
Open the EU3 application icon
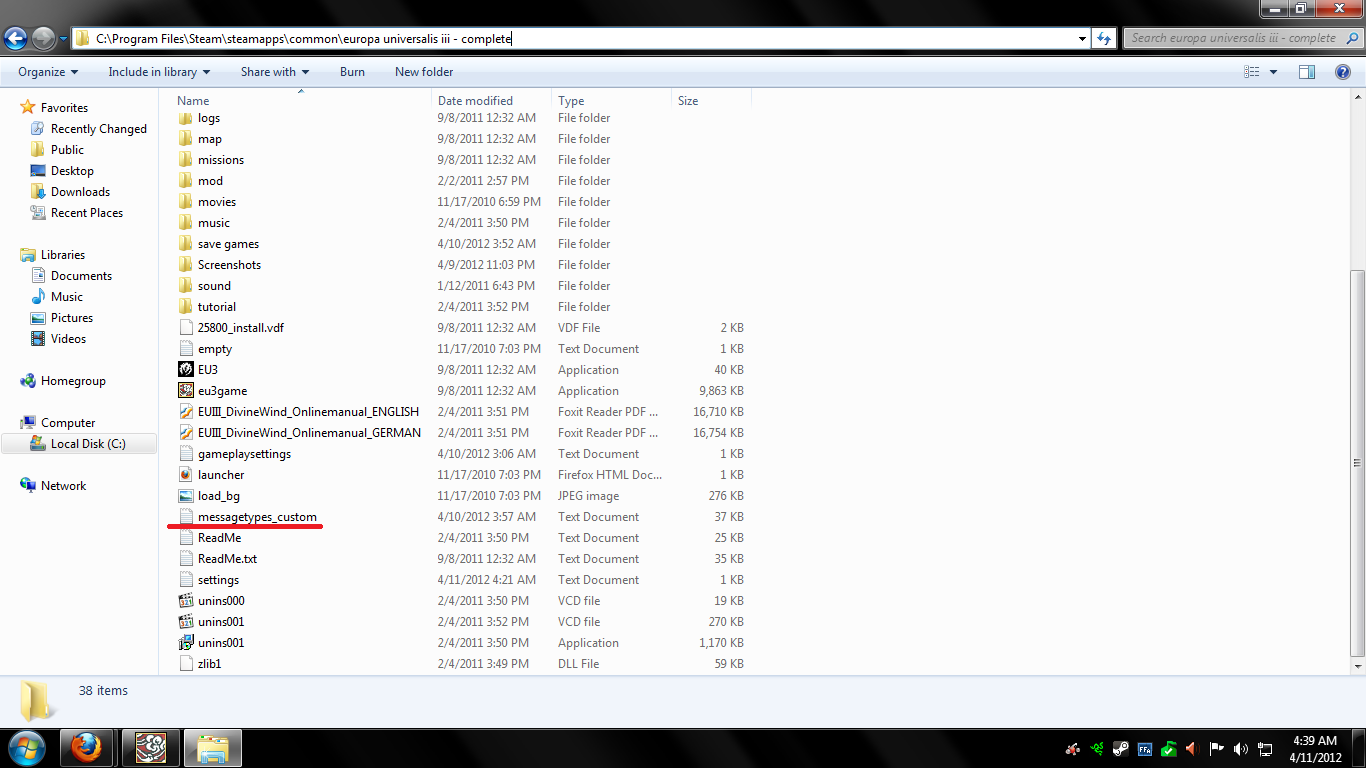(x=185, y=370)
